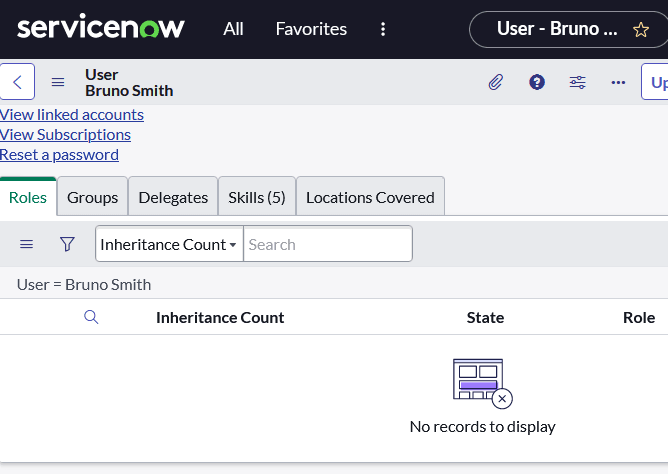Toggle column search with the magnifier icon
Viewport: 668px width, 474px height.
point(91,317)
